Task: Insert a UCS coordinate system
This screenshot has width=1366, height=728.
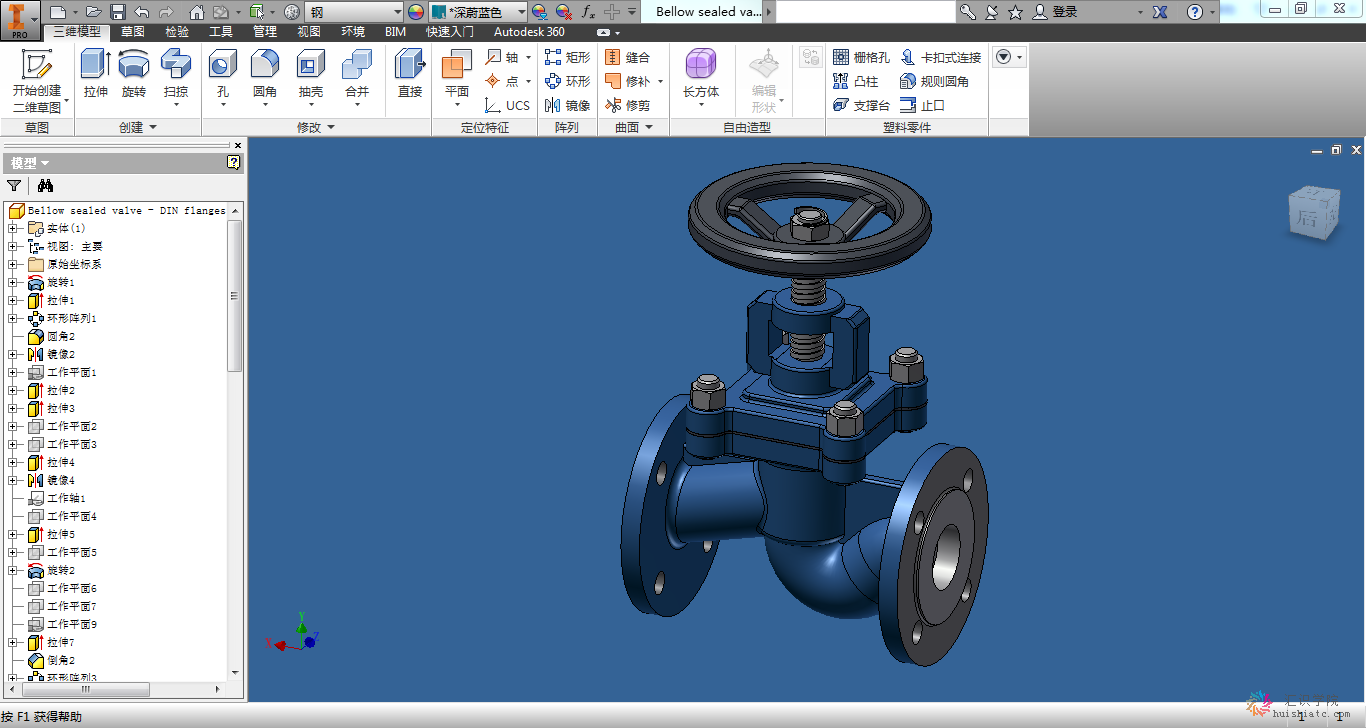Action: [508, 105]
